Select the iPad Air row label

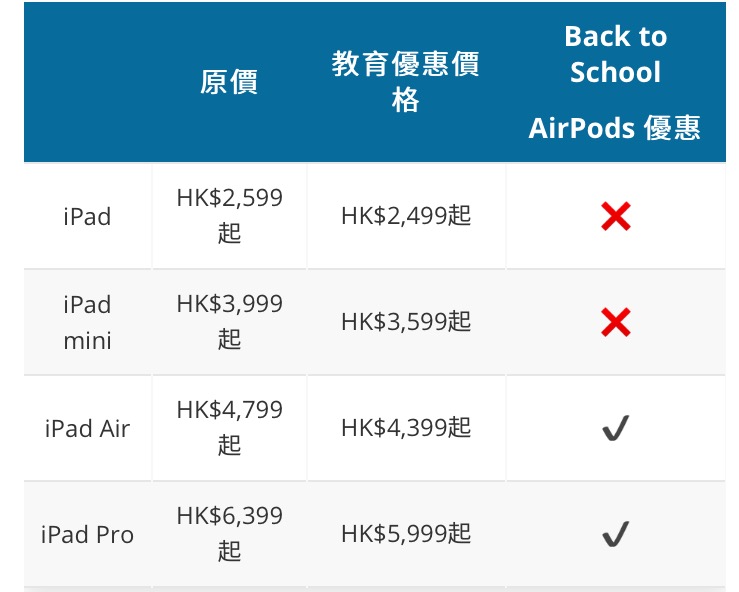(x=88, y=429)
